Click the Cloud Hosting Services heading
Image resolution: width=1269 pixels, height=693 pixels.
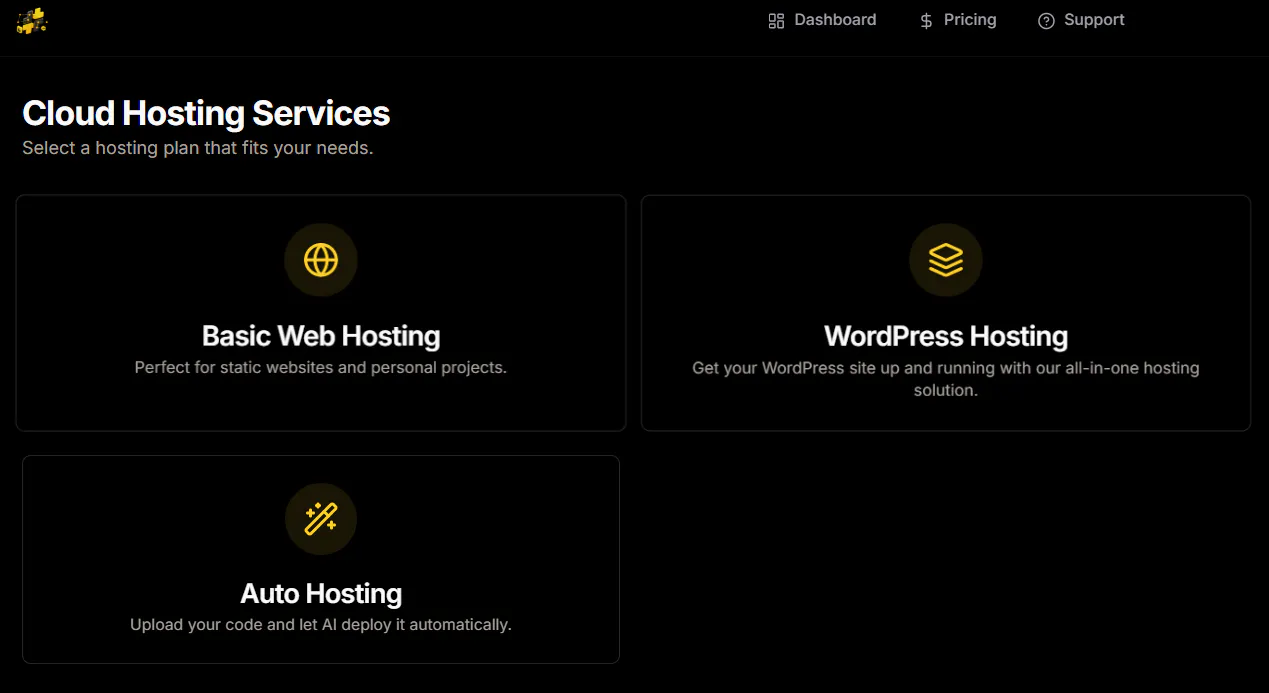[x=206, y=113]
